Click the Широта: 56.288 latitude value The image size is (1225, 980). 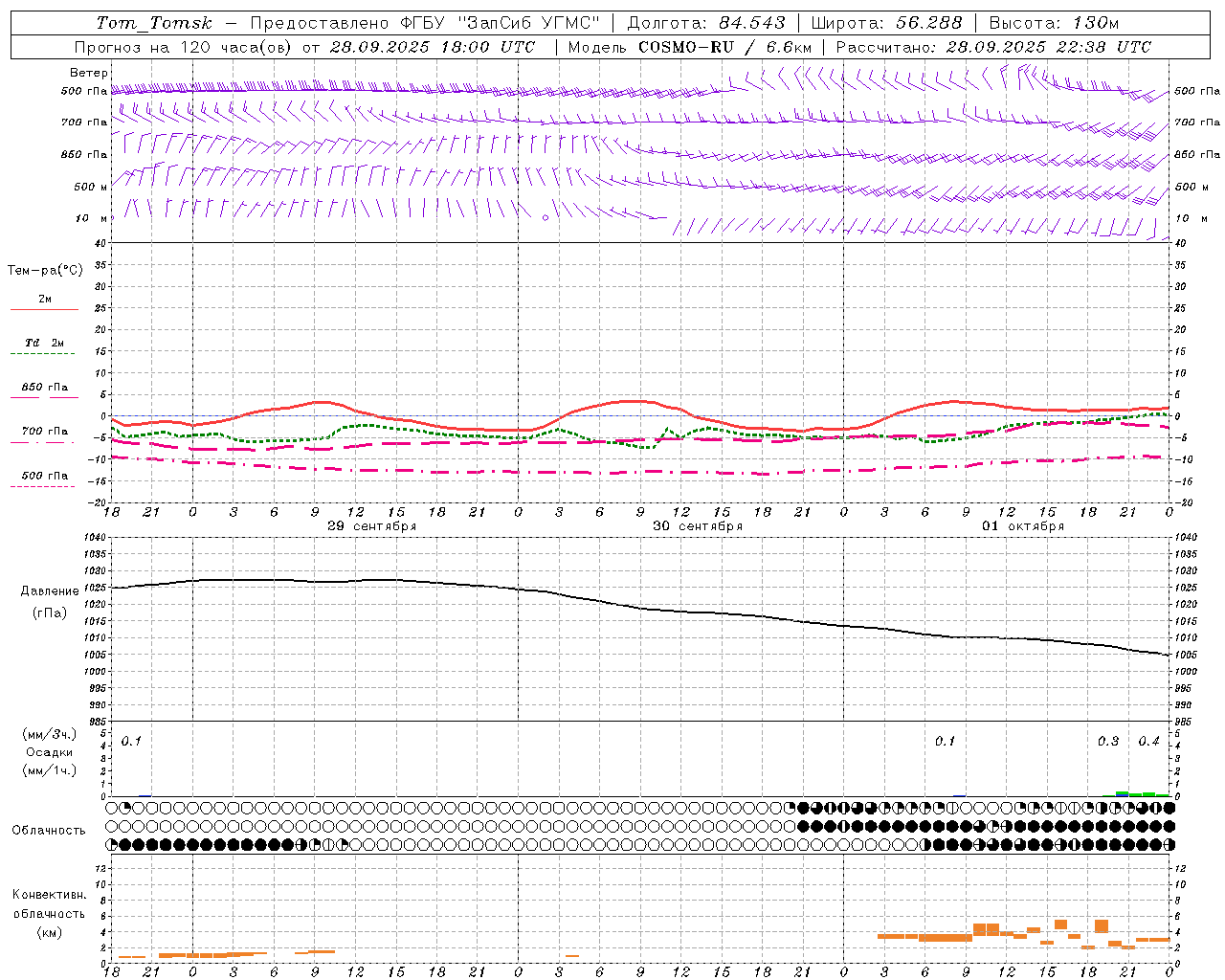coord(886,23)
